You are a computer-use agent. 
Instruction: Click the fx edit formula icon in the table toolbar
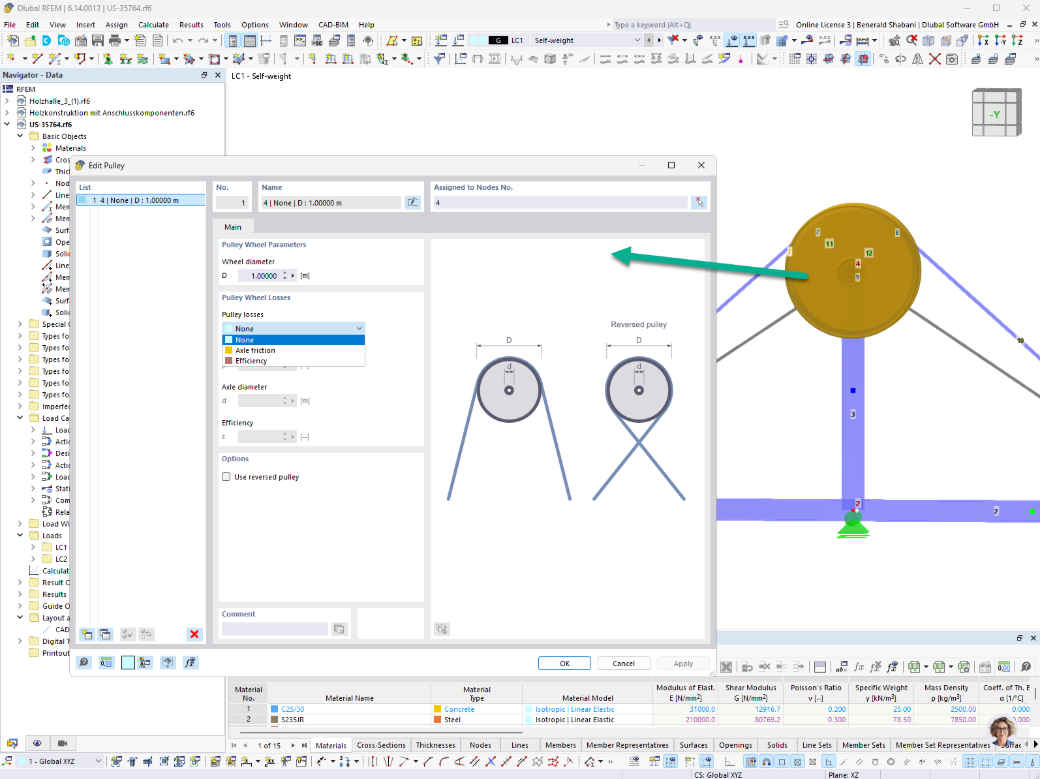[860, 667]
